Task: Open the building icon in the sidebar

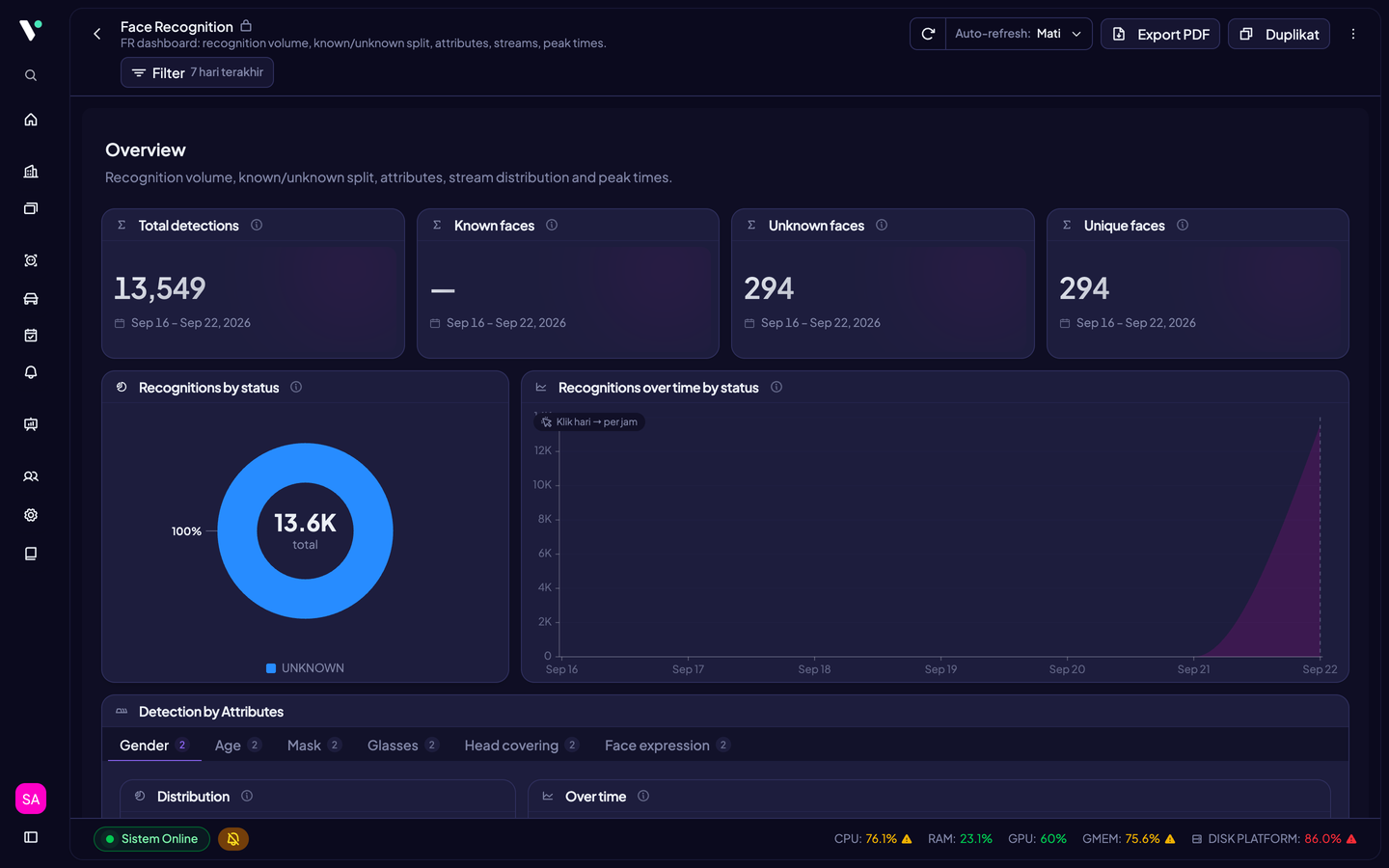Action: 31,172
